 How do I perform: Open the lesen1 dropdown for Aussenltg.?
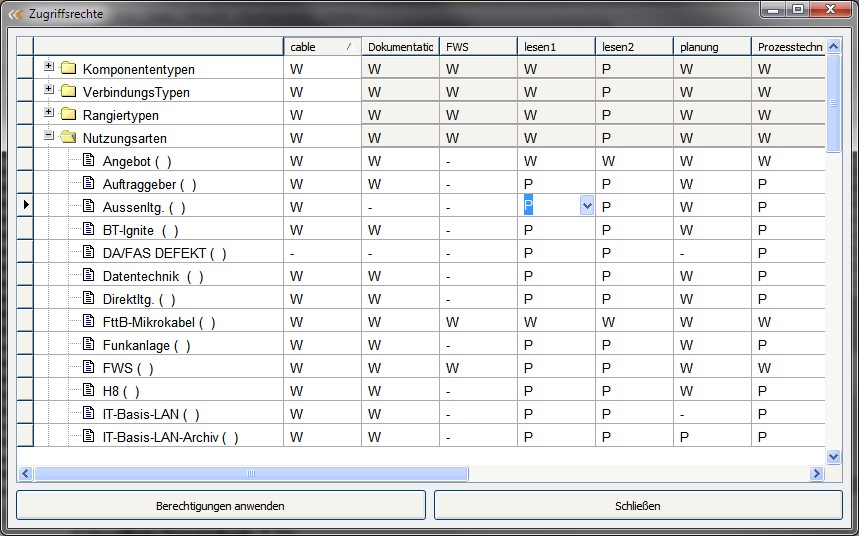tap(587, 206)
